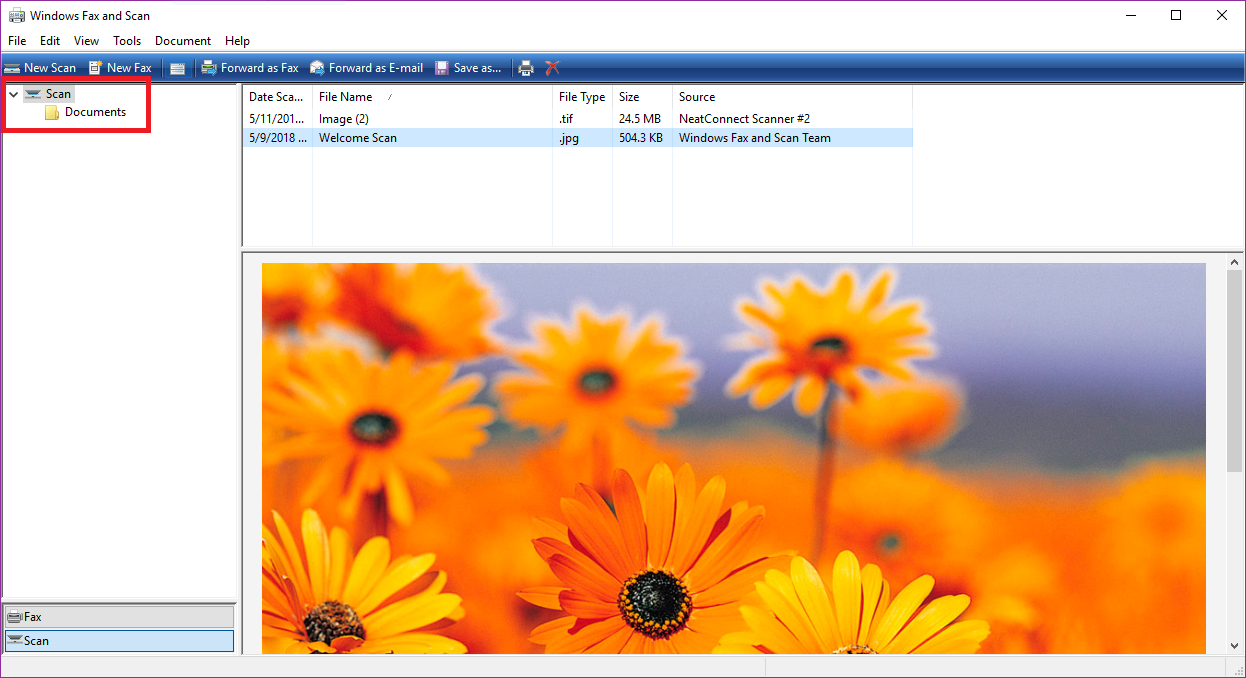Select the Documents folder in the tree
The height and width of the screenshot is (678, 1246).
[x=86, y=112]
